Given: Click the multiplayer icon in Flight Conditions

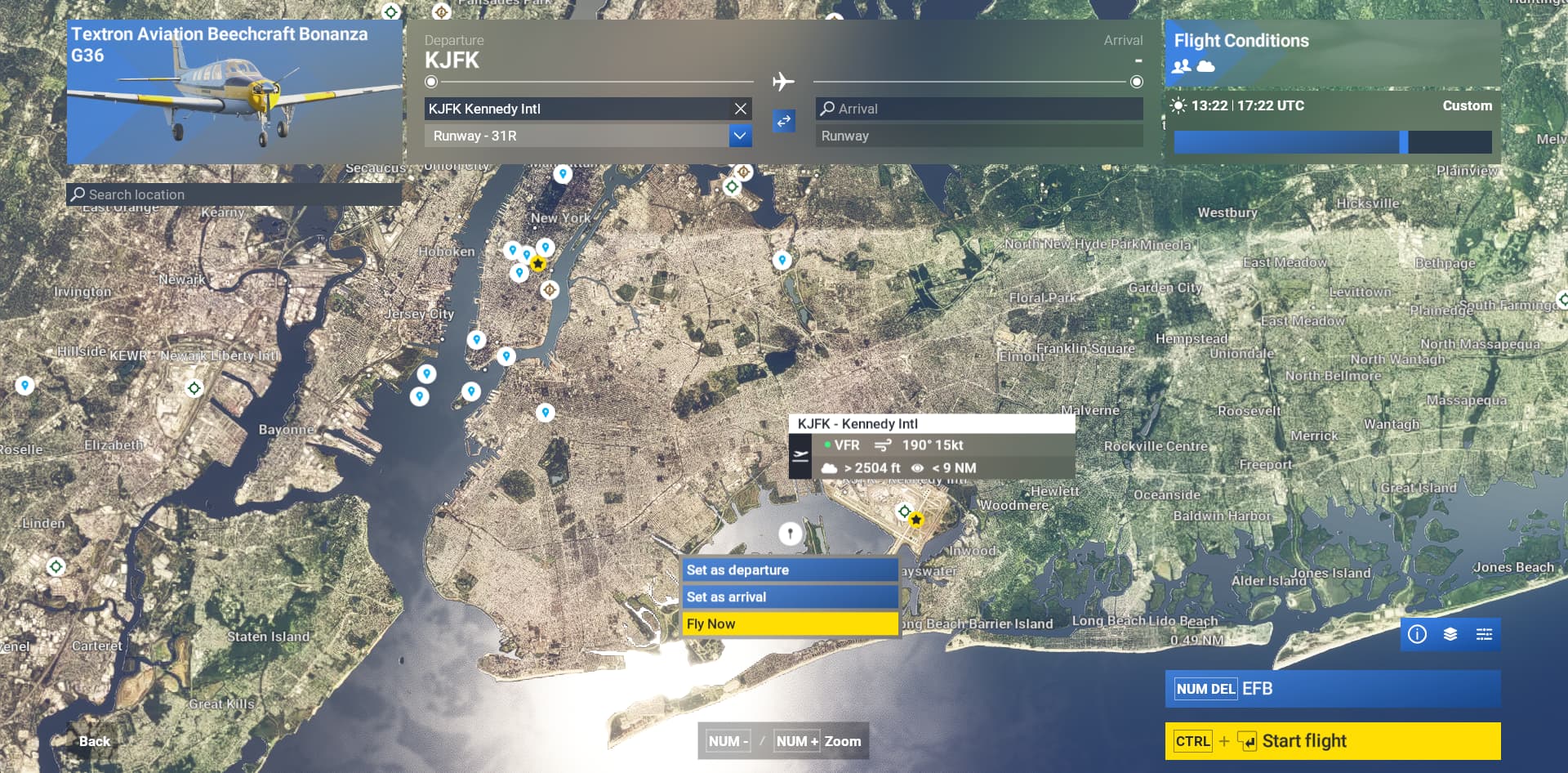Looking at the screenshot, I should [1182, 66].
